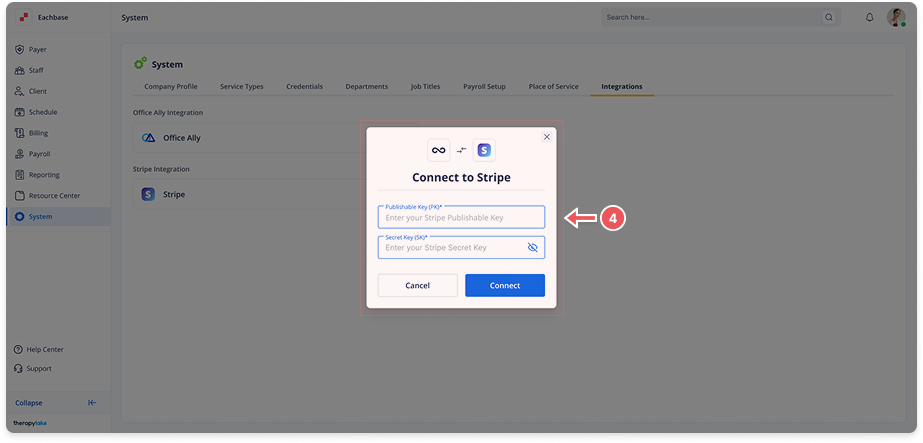
Task: Switch to Company Profile tab
Action: tap(171, 86)
